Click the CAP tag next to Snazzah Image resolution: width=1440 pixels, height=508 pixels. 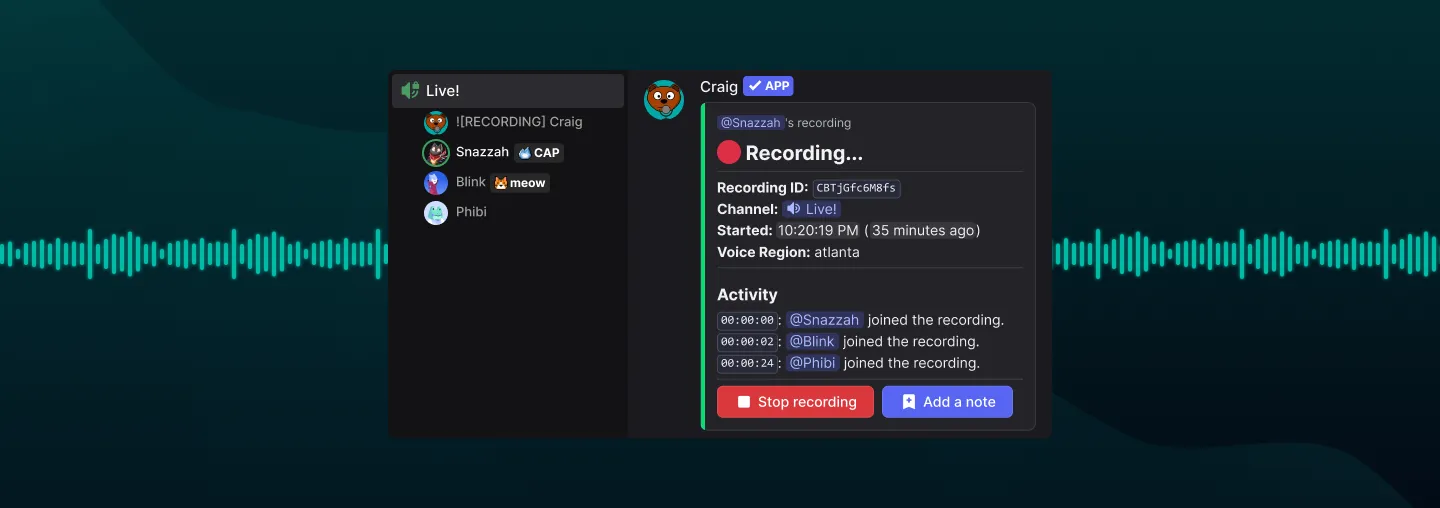(x=539, y=153)
